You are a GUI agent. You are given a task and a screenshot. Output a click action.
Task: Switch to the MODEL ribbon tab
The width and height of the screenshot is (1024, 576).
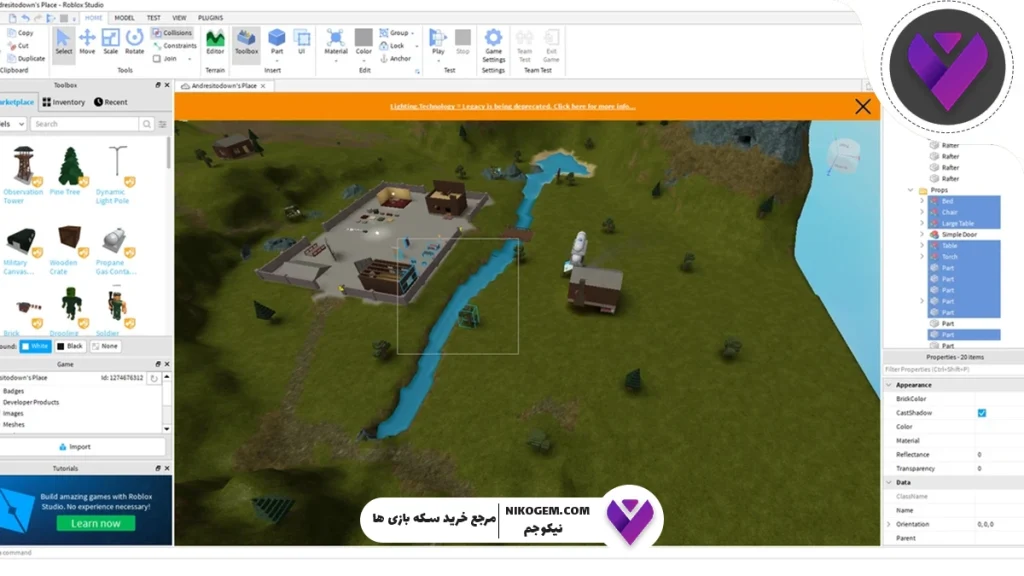tap(124, 18)
